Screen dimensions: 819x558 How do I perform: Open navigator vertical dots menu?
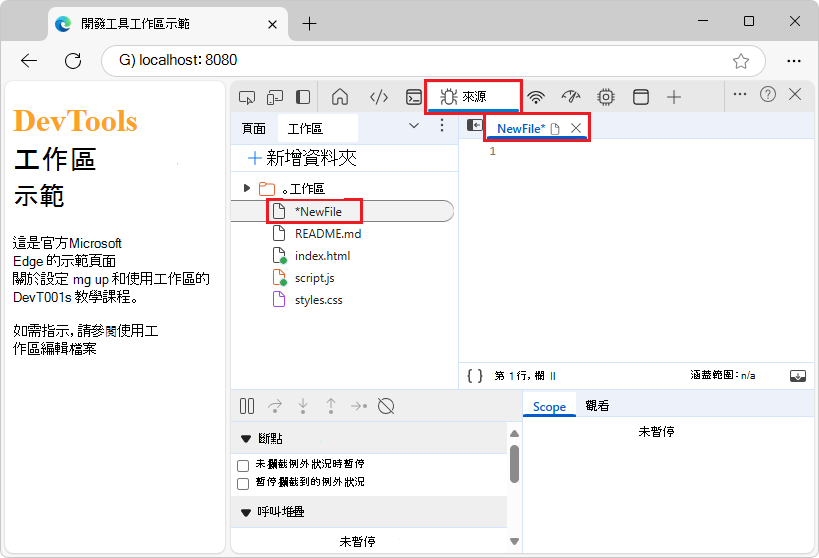pyautogui.click(x=442, y=125)
